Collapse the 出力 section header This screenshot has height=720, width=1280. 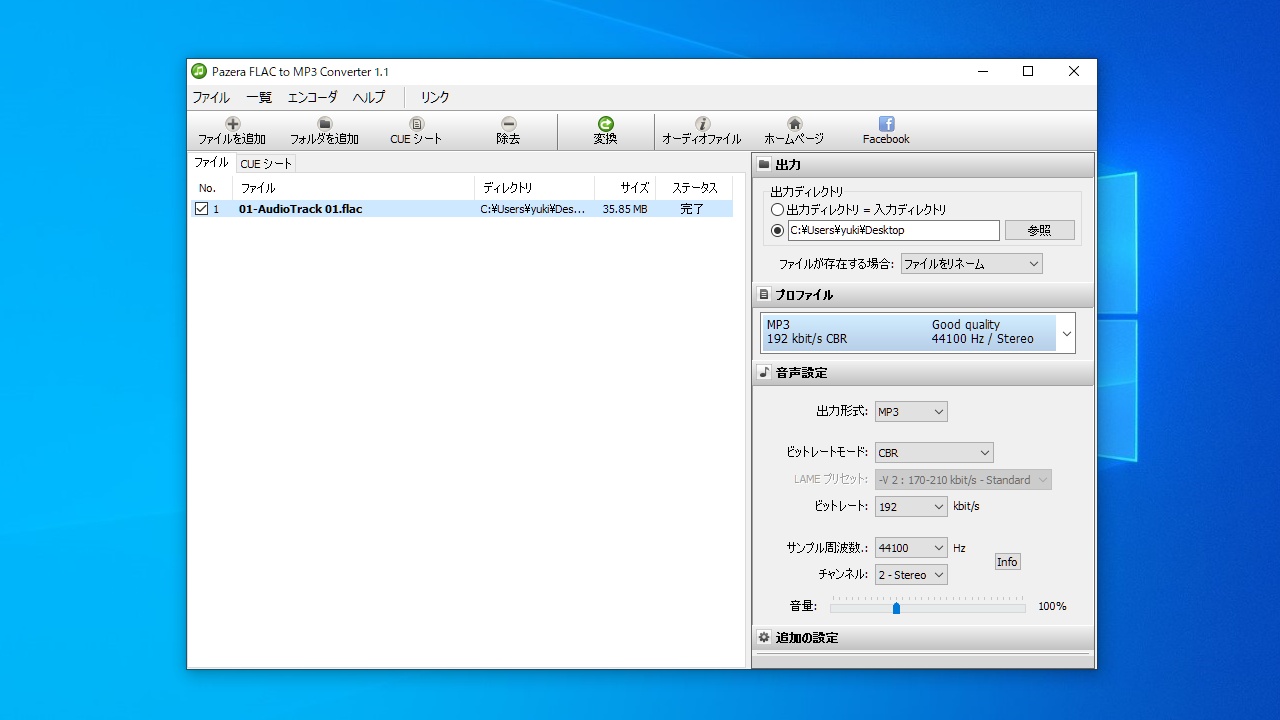[x=923, y=165]
